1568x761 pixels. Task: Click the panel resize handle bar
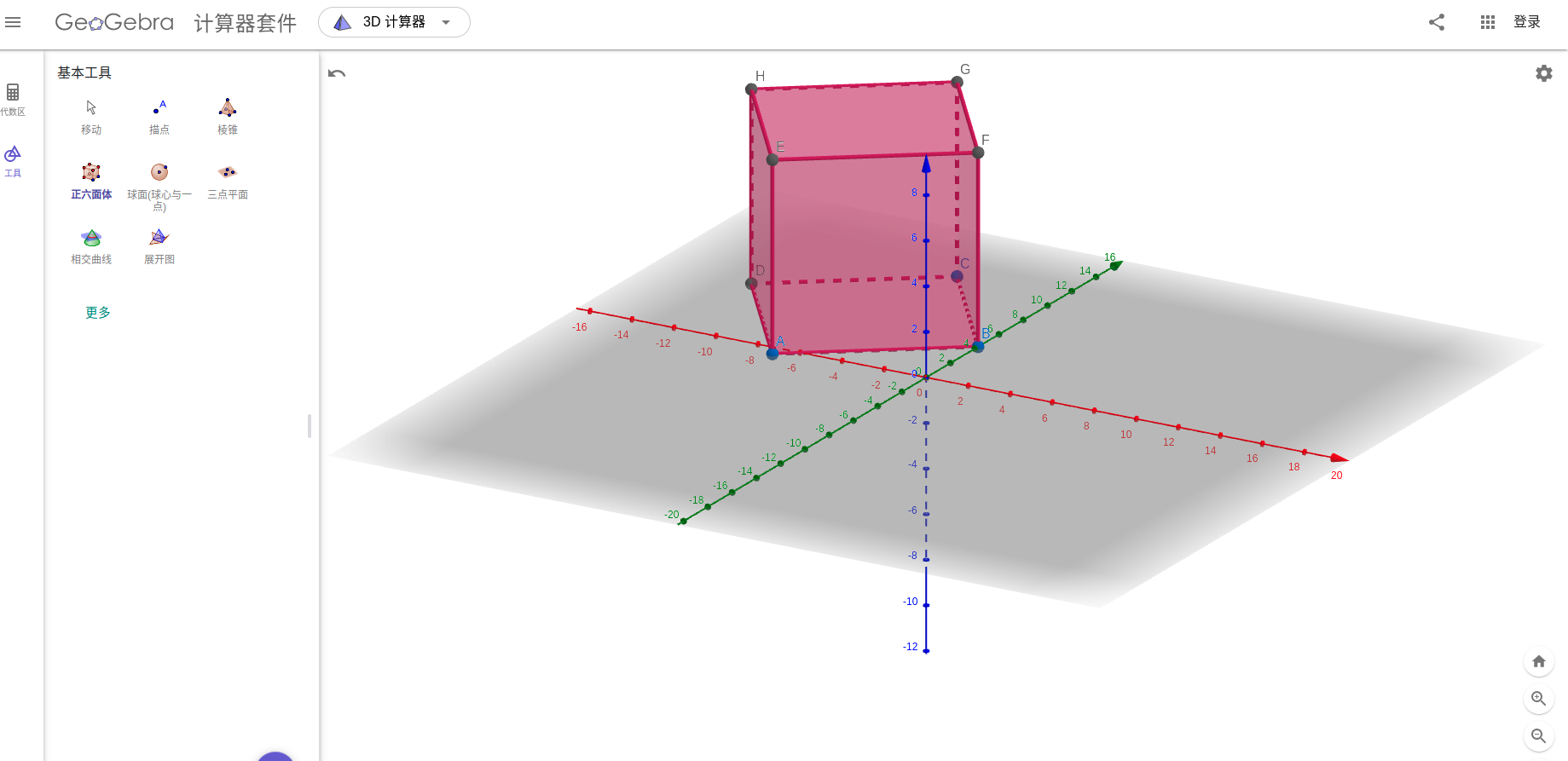310,426
